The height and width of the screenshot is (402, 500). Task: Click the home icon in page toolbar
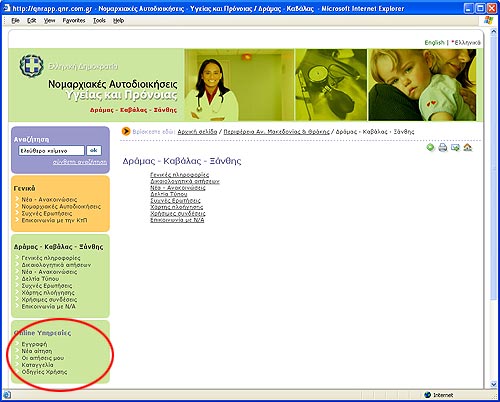(468, 147)
